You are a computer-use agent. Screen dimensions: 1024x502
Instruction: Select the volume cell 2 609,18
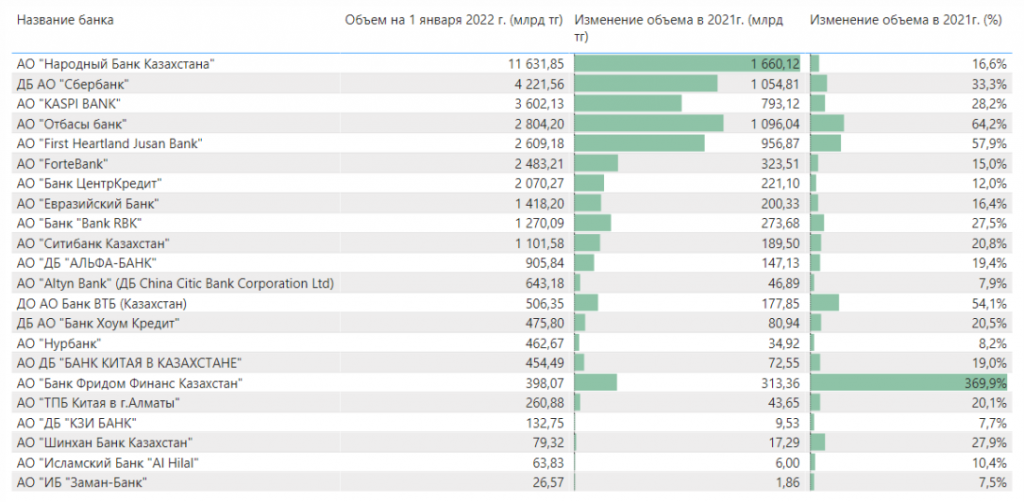[x=539, y=144]
